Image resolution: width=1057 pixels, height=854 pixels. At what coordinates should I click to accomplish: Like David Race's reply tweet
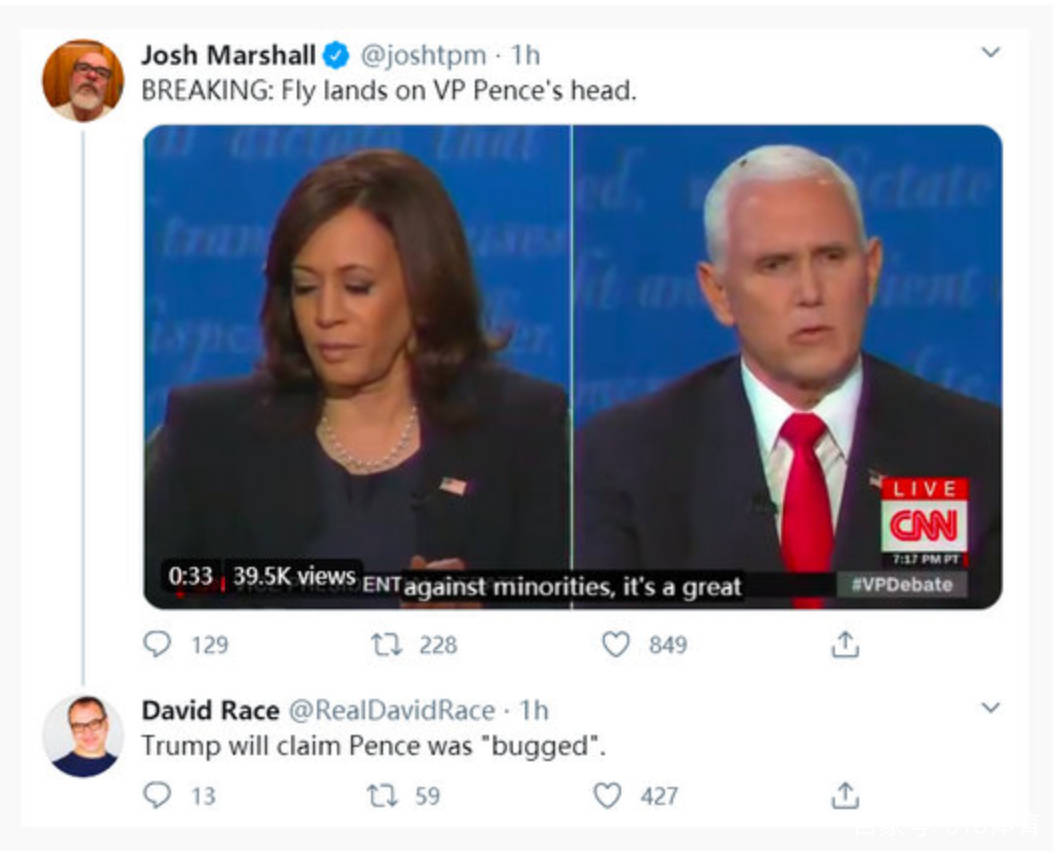coord(607,795)
